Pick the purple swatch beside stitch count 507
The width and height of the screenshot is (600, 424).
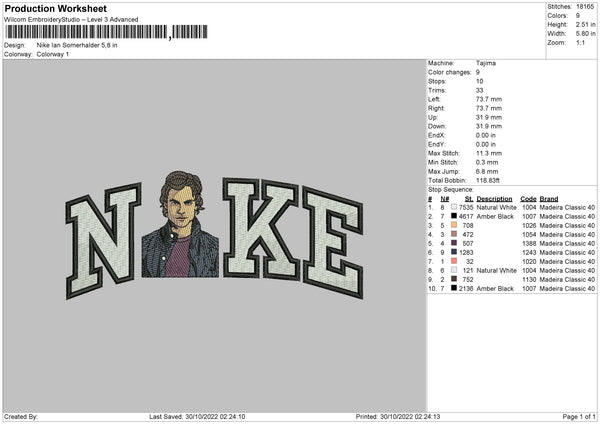point(454,243)
